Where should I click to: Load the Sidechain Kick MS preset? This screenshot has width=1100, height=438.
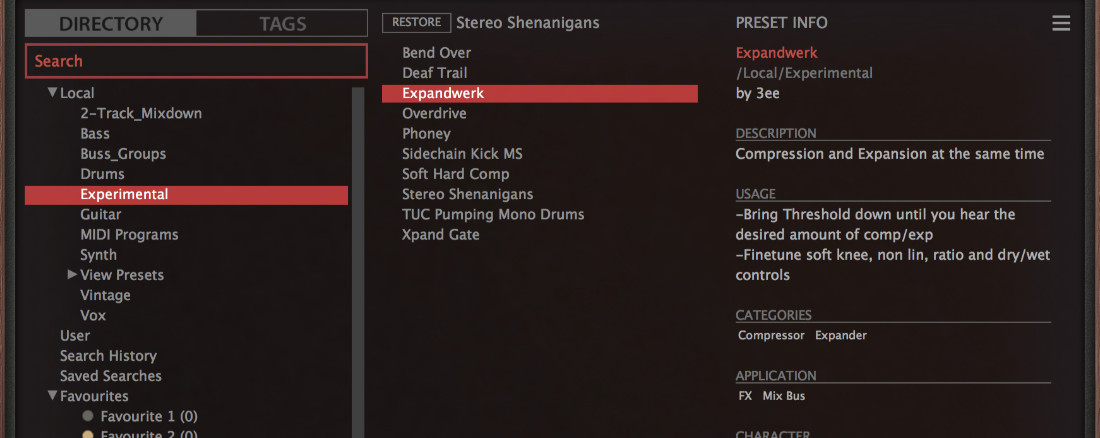(x=462, y=154)
